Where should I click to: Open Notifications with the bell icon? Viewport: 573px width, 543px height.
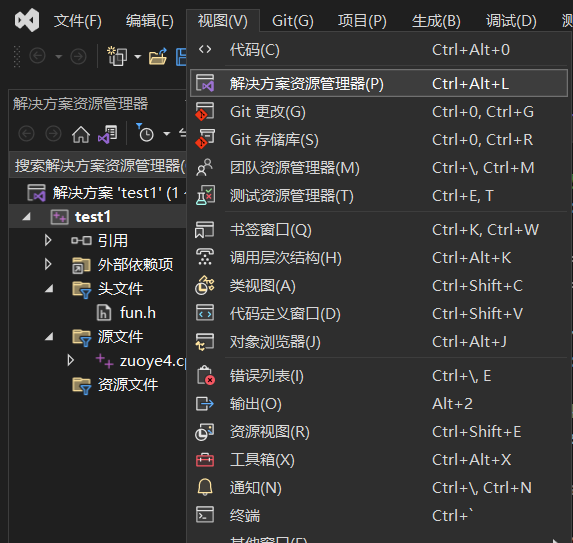[x=205, y=487]
